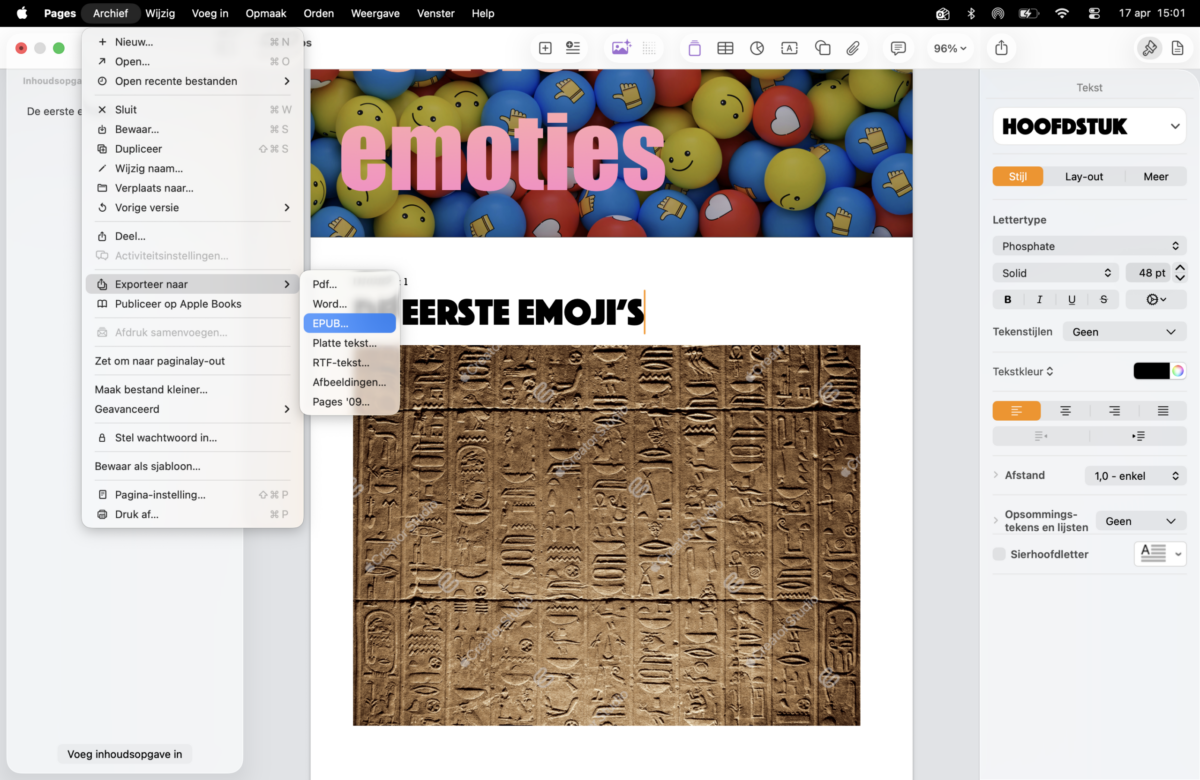Screen dimensions: 1200x780
Task: Increase the font size with stepper
Action: click(1180, 268)
